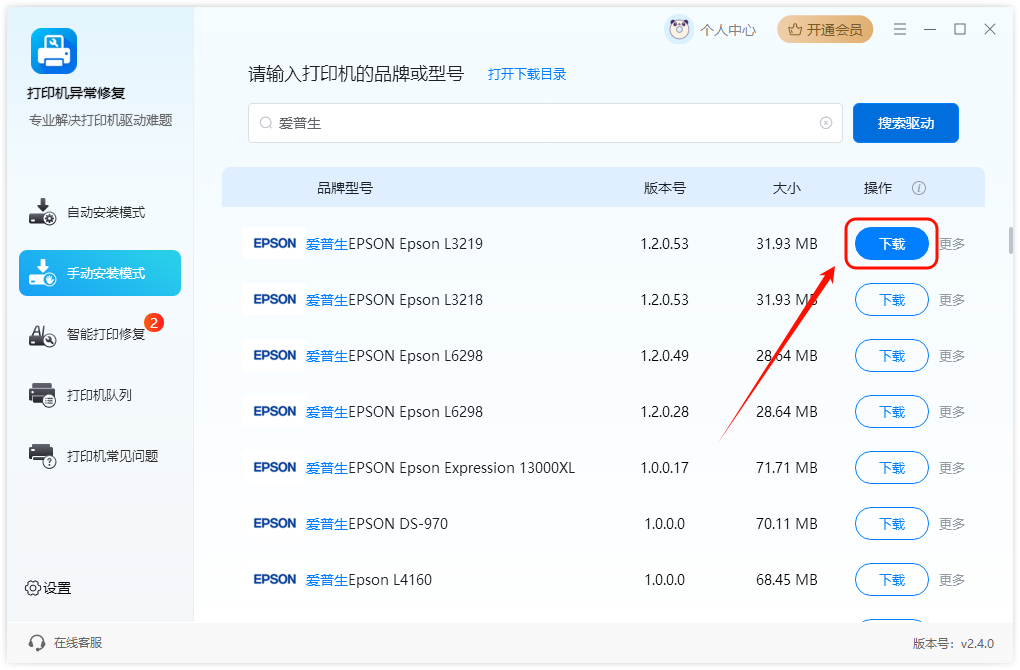Click the EPSON DS-970 model name

377,524
